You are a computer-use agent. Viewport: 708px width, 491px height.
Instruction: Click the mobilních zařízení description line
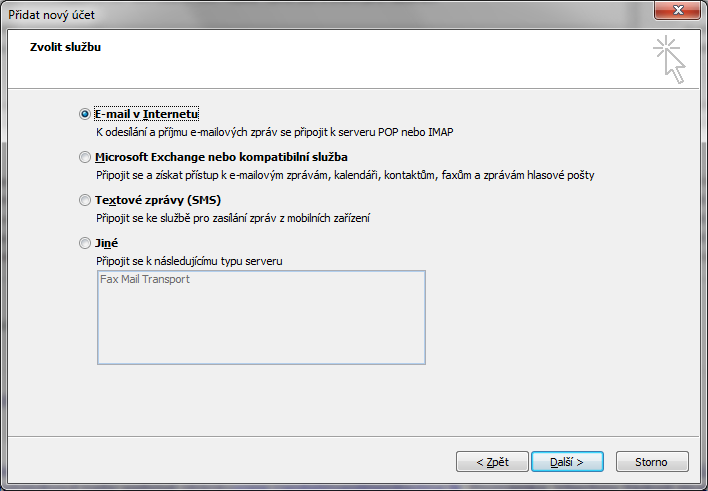click(233, 218)
